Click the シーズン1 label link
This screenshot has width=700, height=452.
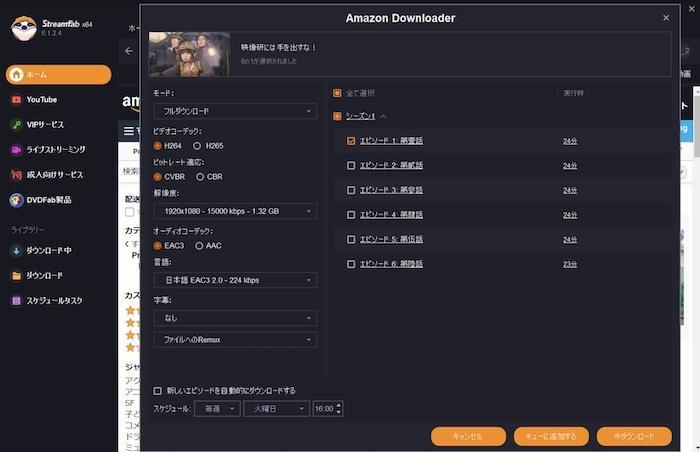[x=360, y=116]
